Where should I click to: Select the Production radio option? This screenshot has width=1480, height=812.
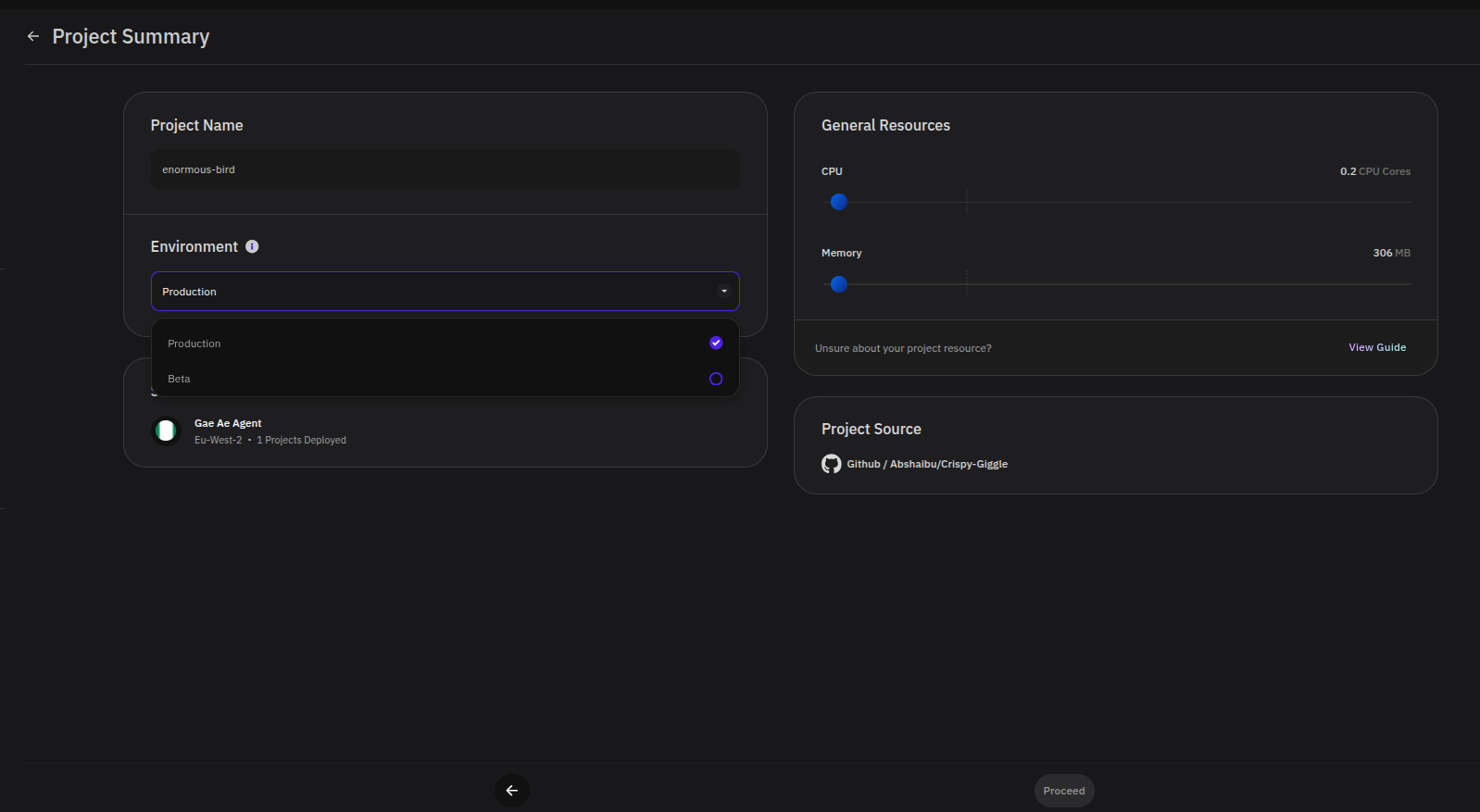click(716, 343)
